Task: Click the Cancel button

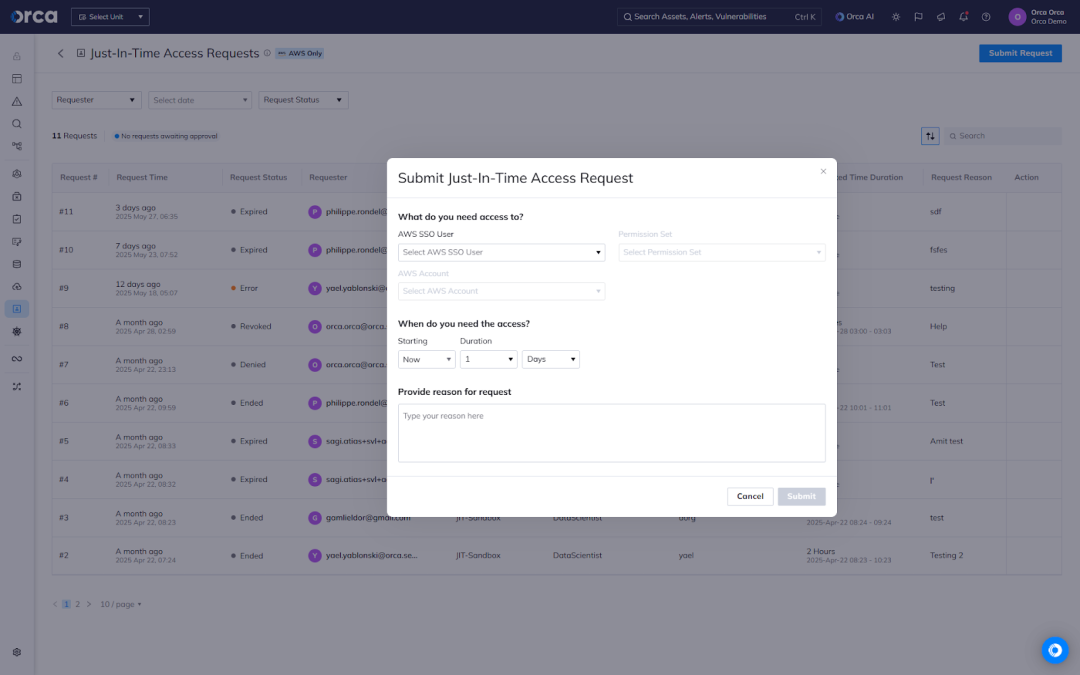Action: (x=750, y=496)
